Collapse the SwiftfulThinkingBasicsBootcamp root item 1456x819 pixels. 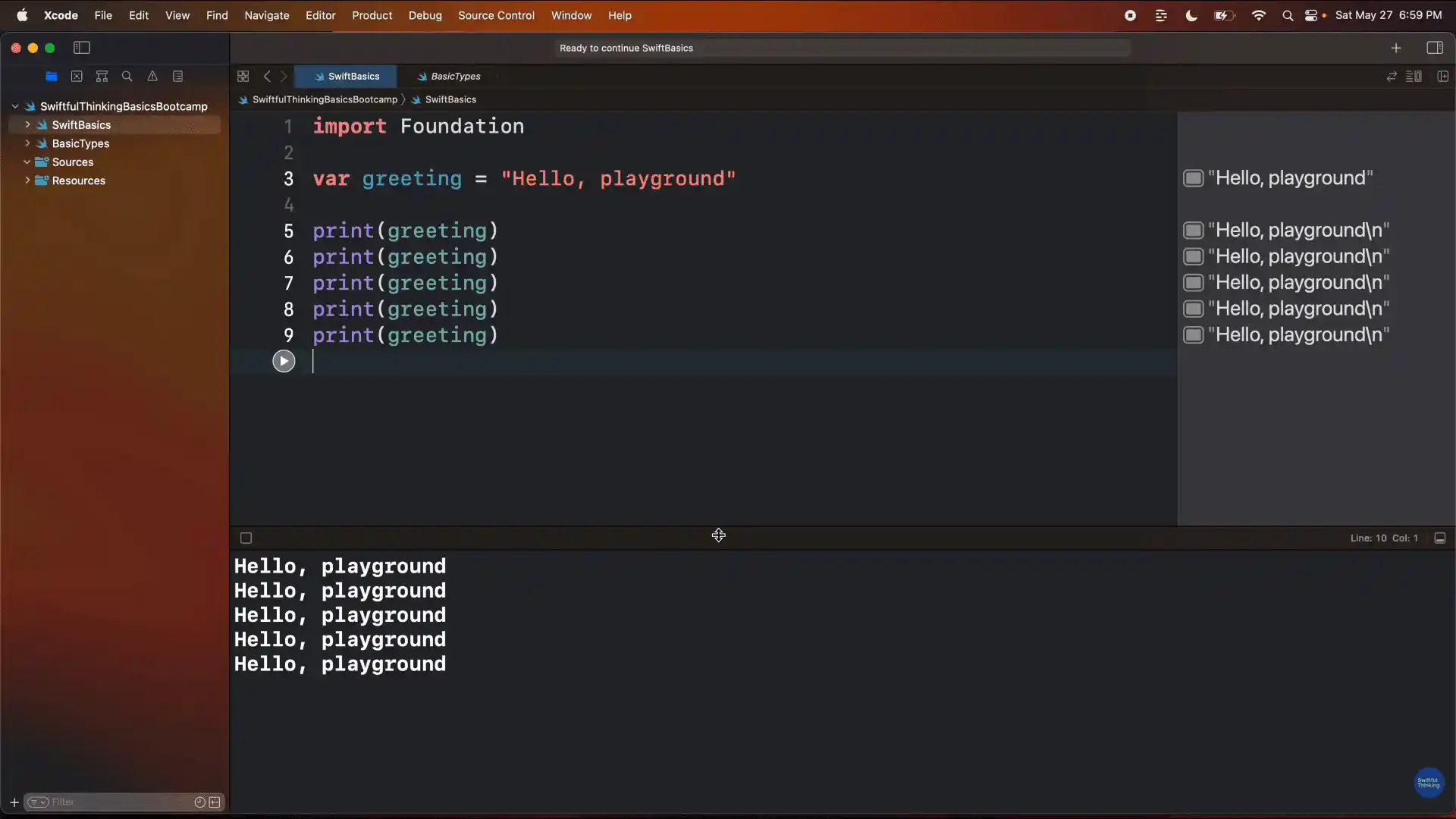point(15,106)
